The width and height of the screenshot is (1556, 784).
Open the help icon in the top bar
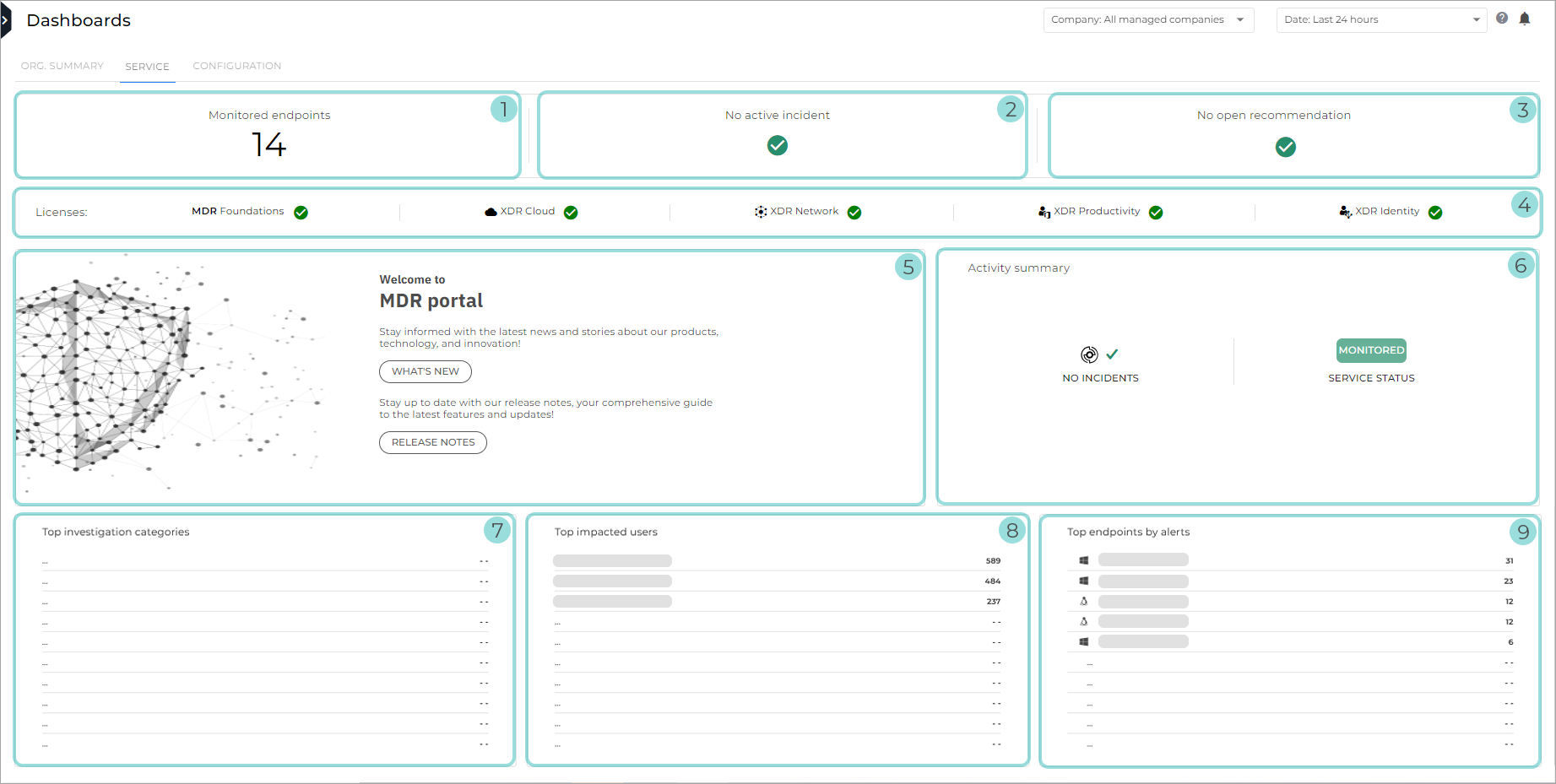click(1502, 18)
